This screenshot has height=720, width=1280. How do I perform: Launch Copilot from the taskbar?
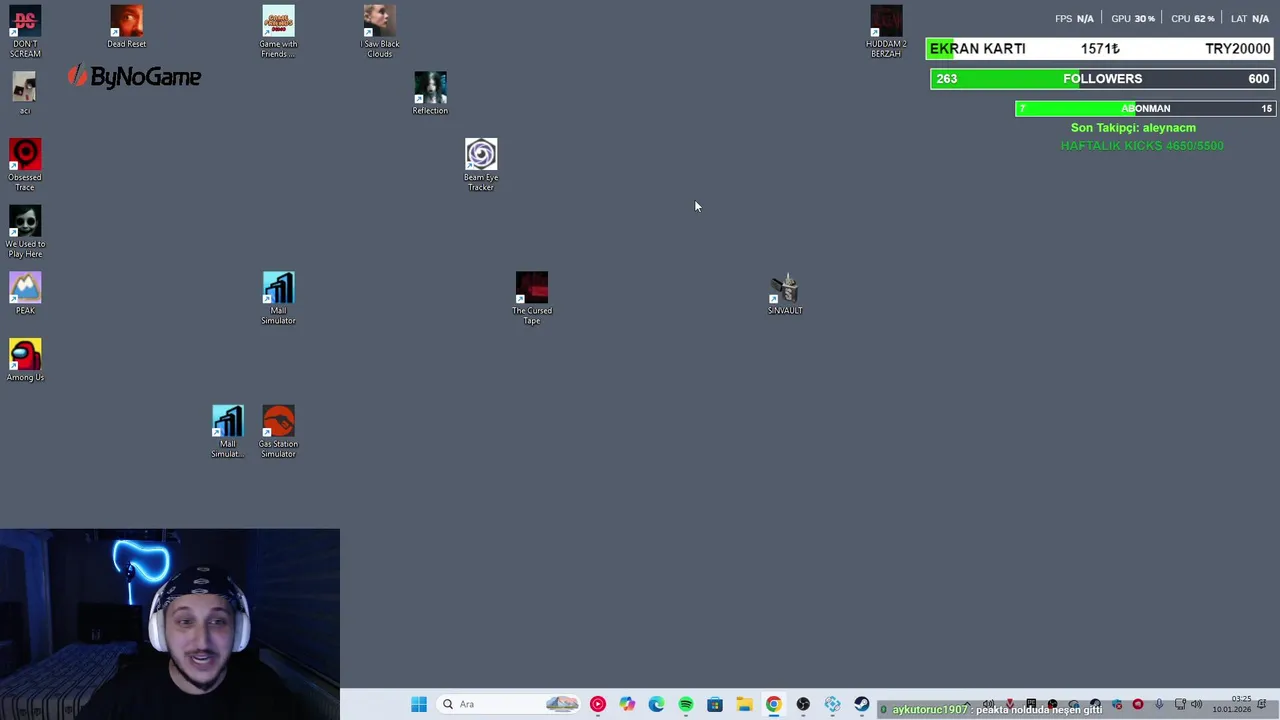[627, 704]
